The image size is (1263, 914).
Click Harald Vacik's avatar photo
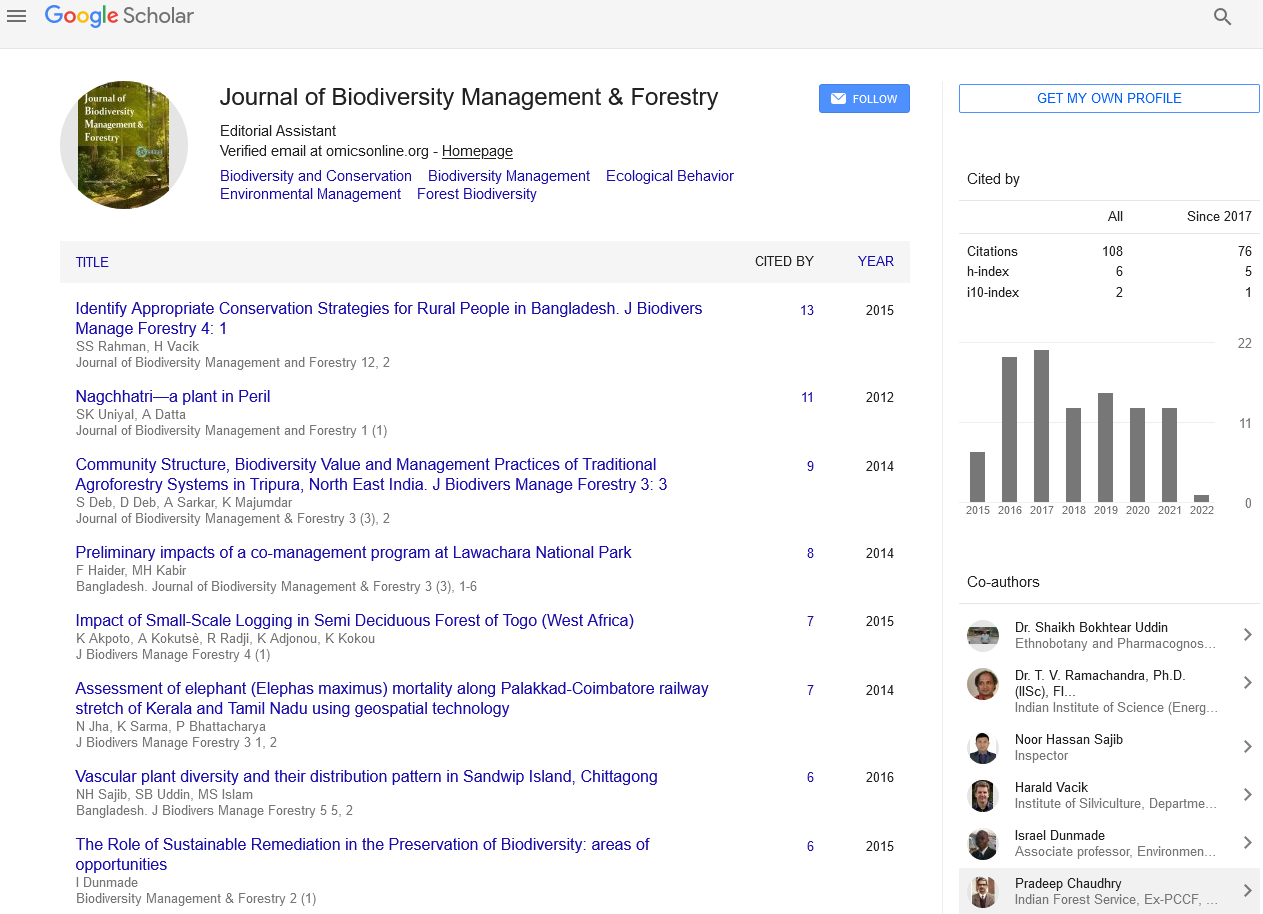983,795
